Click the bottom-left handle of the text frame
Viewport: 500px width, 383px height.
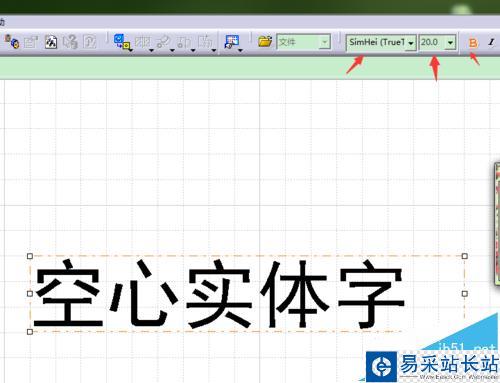(30, 332)
